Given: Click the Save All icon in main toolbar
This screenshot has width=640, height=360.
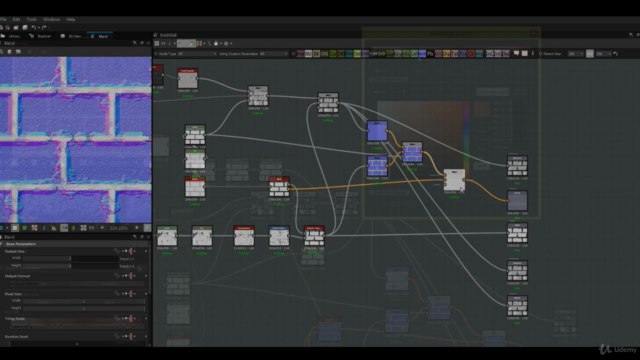Looking at the screenshot, I should [x=25, y=27].
